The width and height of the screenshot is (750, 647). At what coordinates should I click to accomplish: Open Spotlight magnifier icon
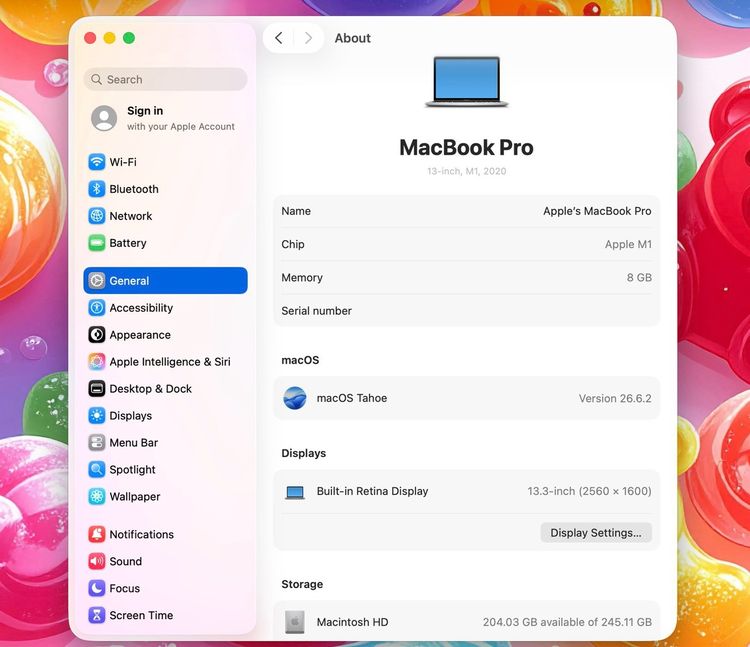pyautogui.click(x=97, y=470)
